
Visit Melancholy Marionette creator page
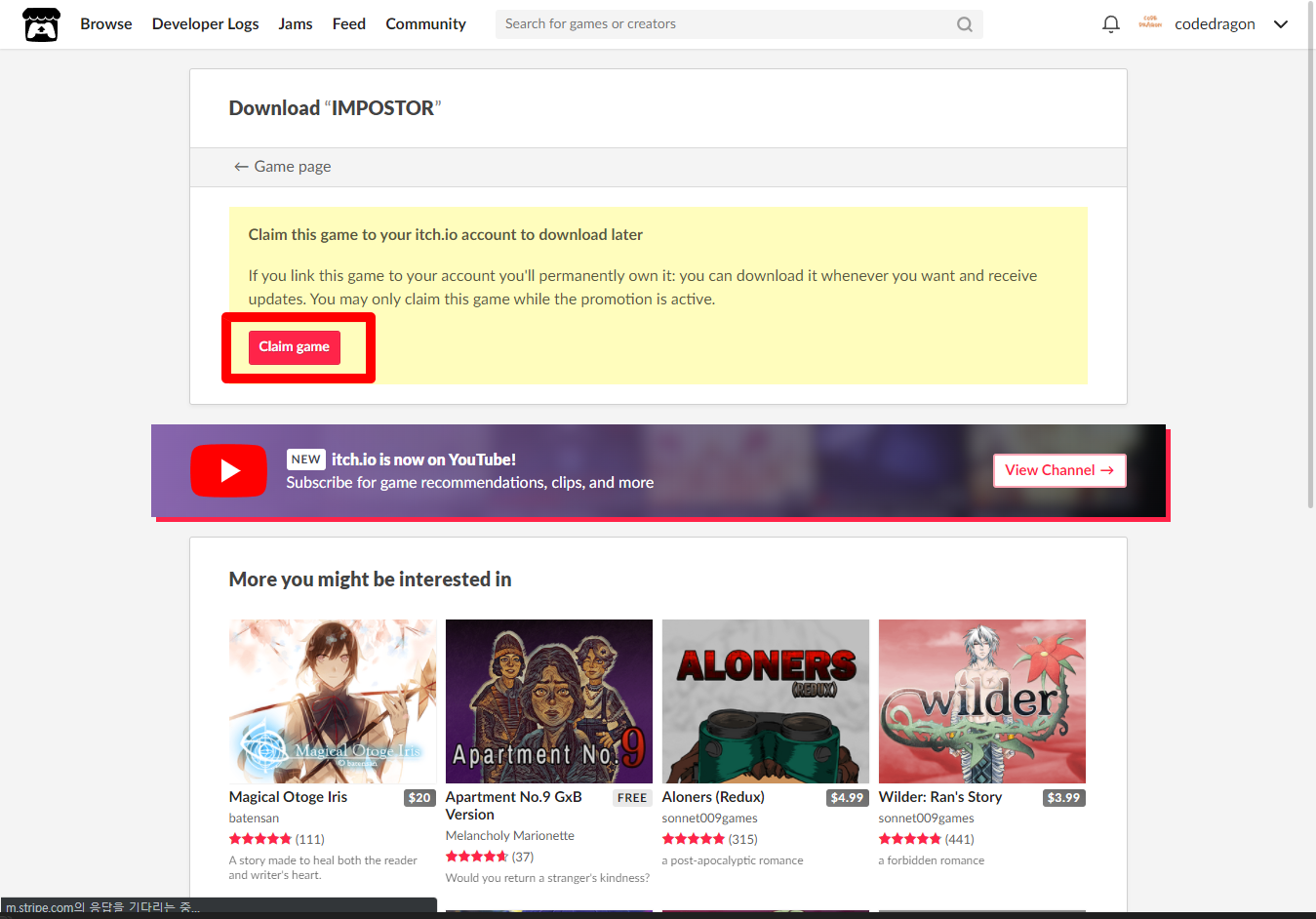pos(510,836)
